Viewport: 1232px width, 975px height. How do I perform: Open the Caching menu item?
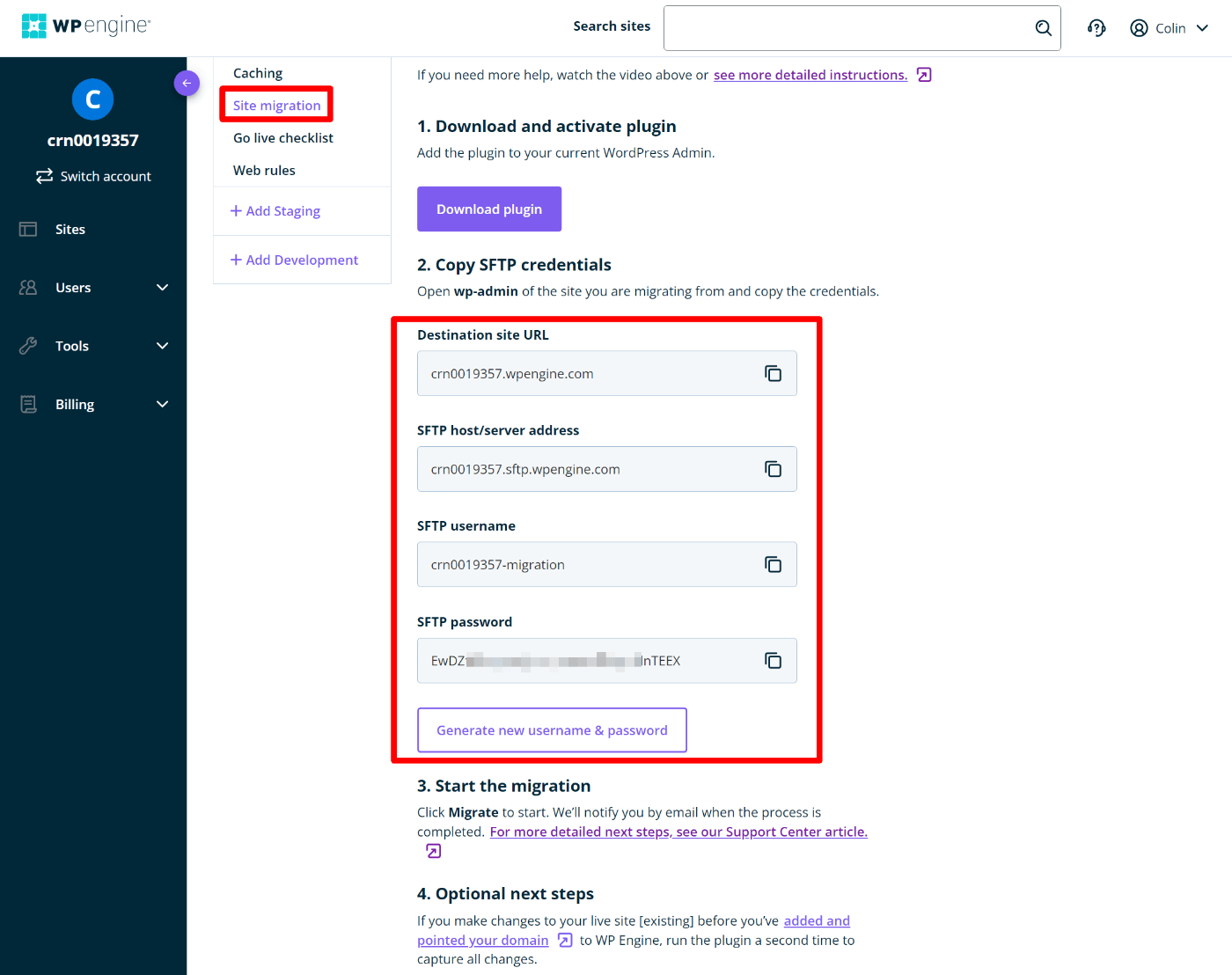point(258,73)
